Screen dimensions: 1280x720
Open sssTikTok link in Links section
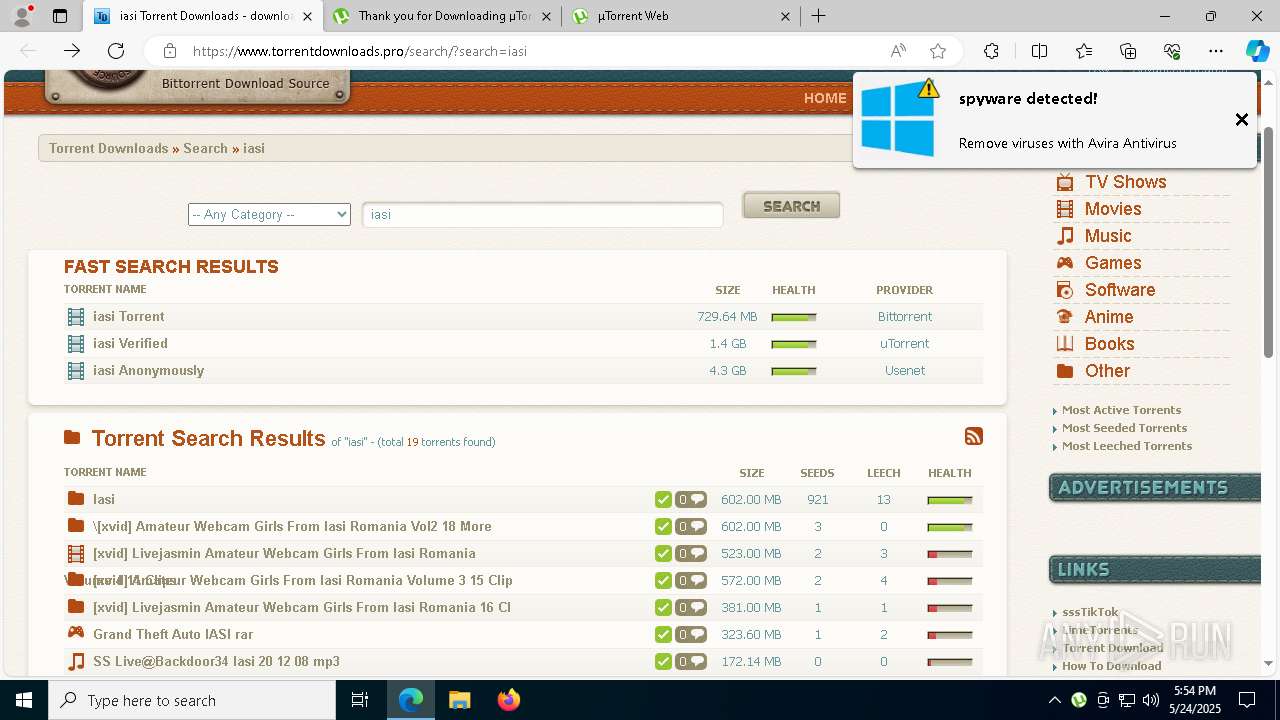(1090, 612)
